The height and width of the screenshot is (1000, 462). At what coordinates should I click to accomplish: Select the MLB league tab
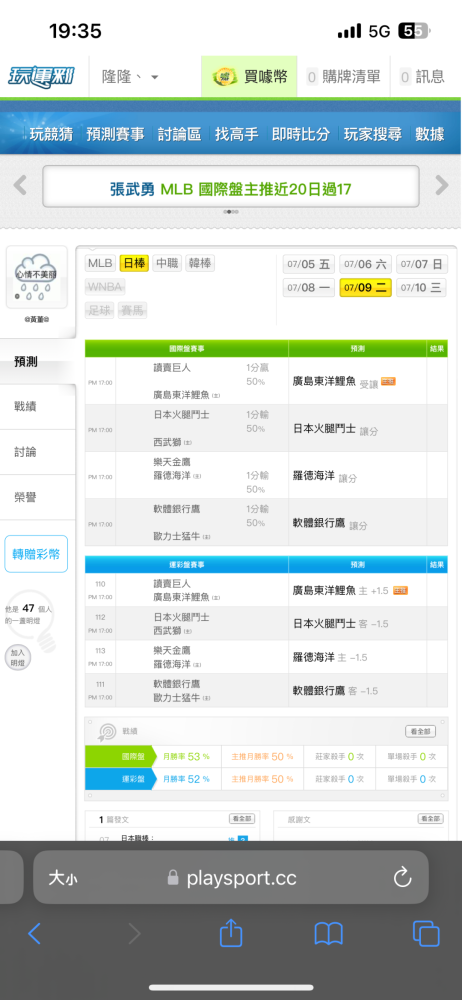point(100,263)
